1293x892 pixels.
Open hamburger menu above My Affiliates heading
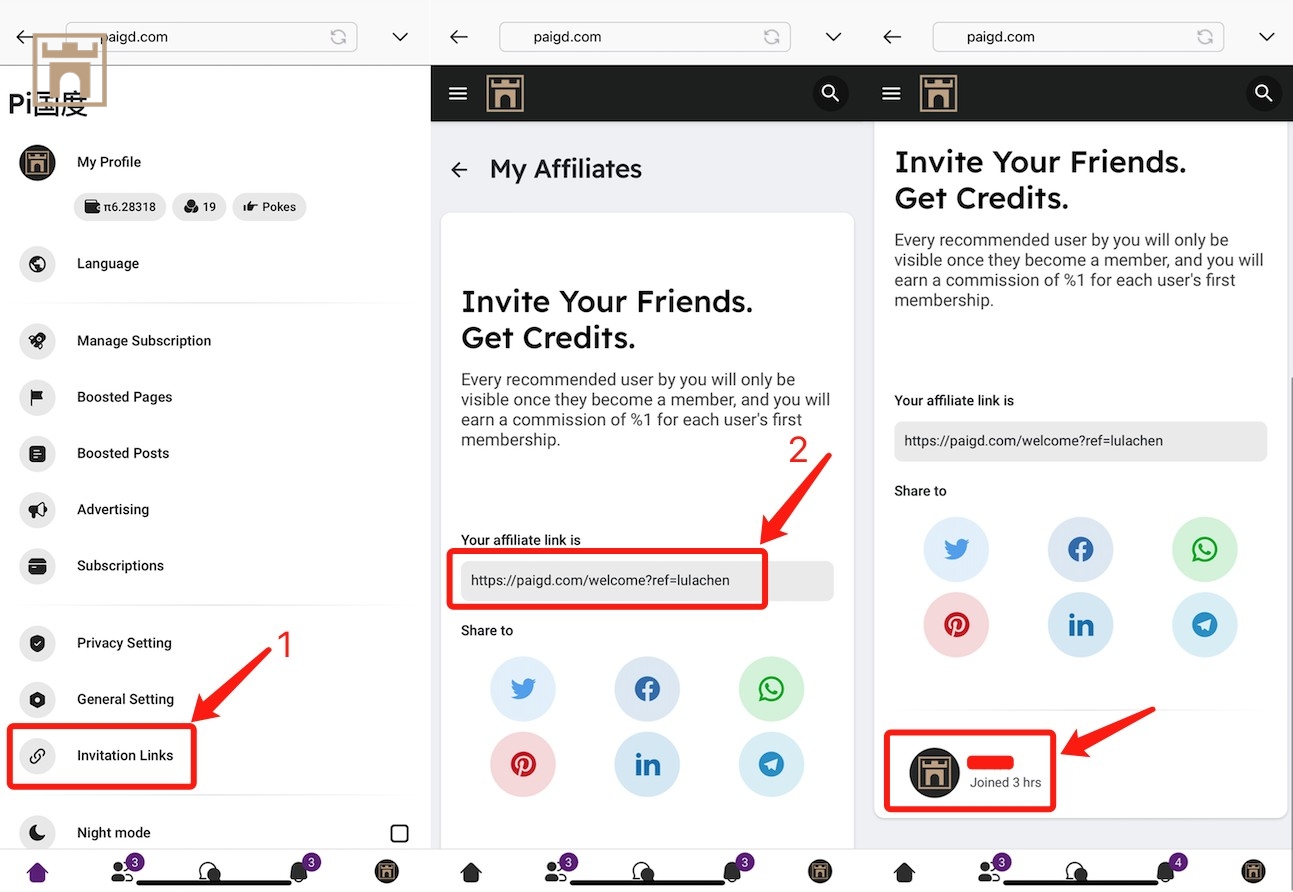click(x=458, y=94)
